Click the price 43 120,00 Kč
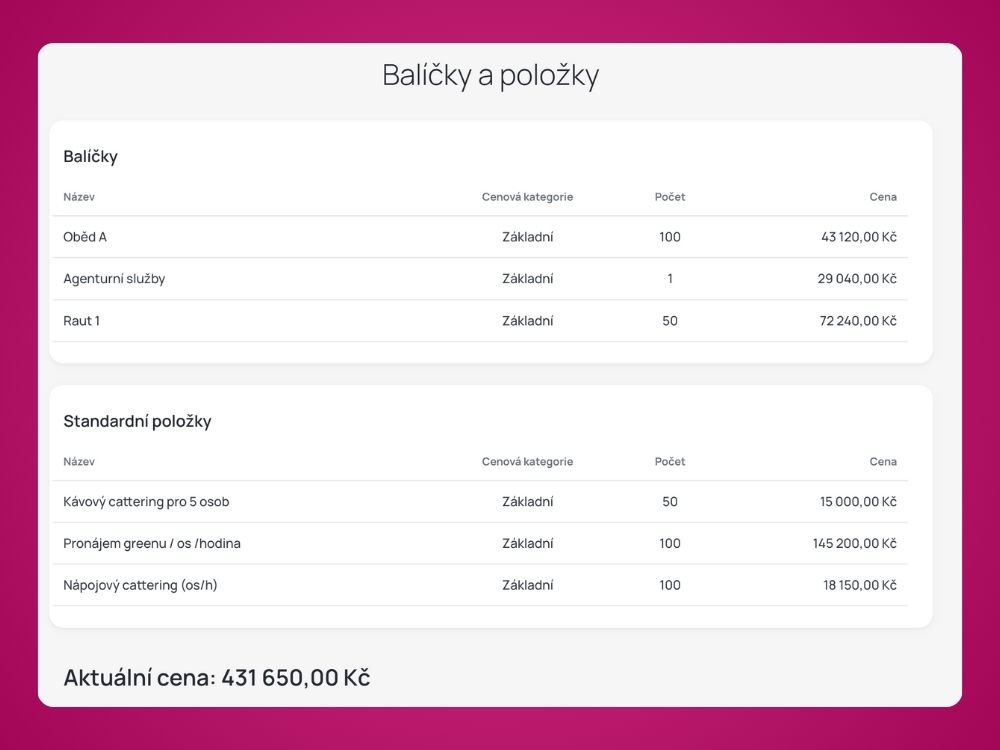 point(858,237)
